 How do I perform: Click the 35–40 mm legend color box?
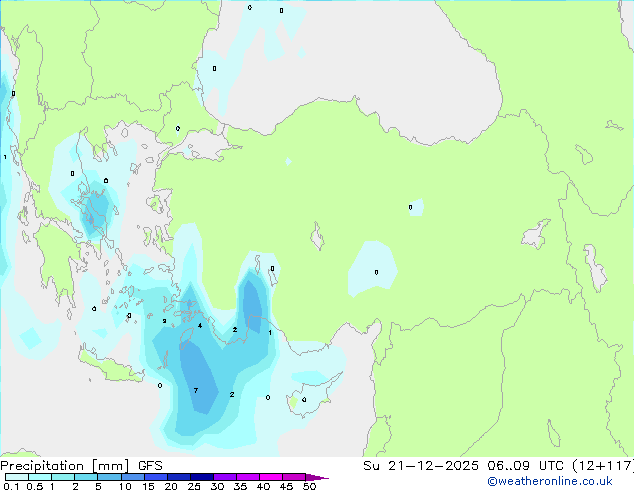pyautogui.click(x=247, y=477)
